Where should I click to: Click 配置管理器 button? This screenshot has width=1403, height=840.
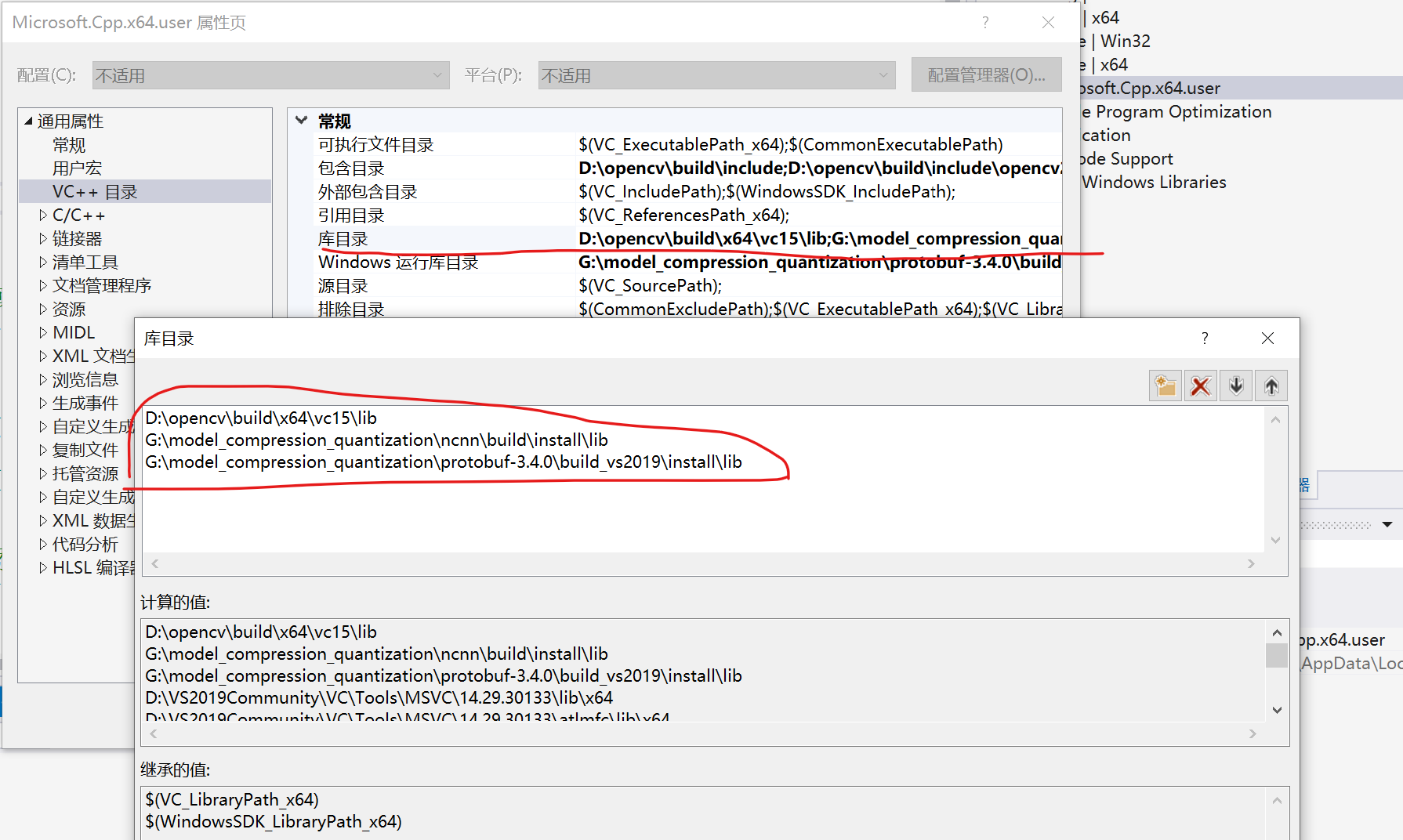(986, 75)
